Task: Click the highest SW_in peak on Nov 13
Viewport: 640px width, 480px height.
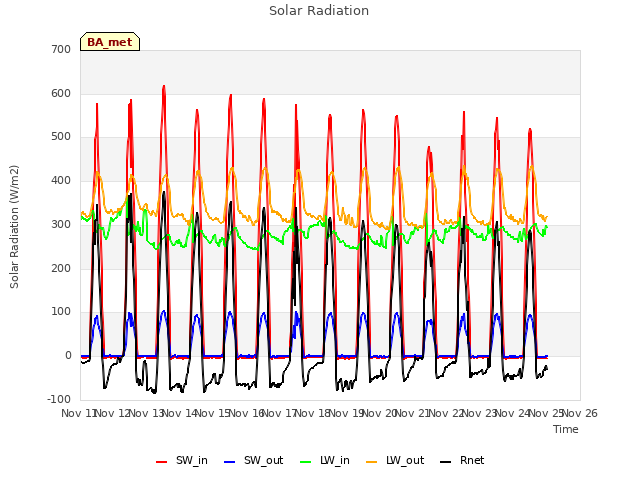Action: pyautogui.click(x=164, y=87)
